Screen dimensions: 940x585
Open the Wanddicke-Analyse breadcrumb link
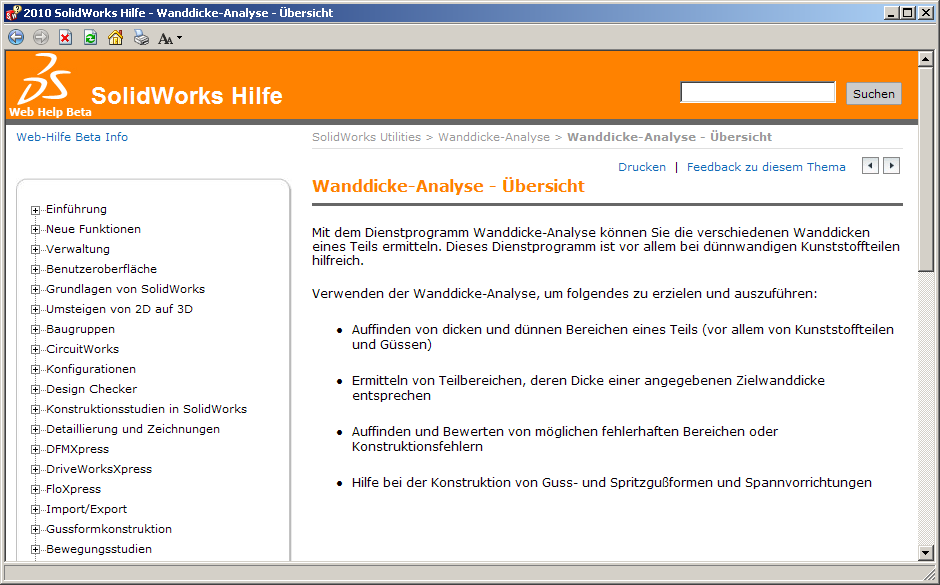(x=494, y=137)
